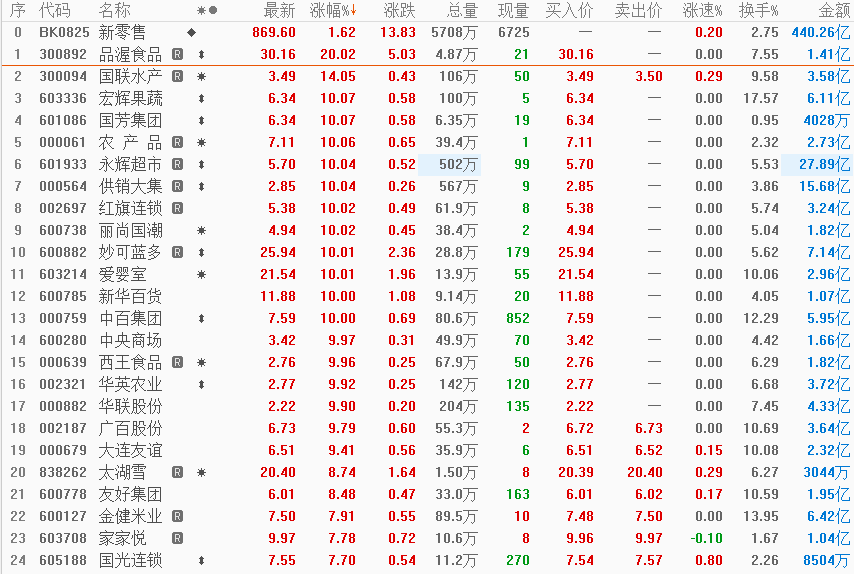Viewport: 854px width, 574px height.
Task: Select stock name 中央商场
Action: (x=130, y=340)
